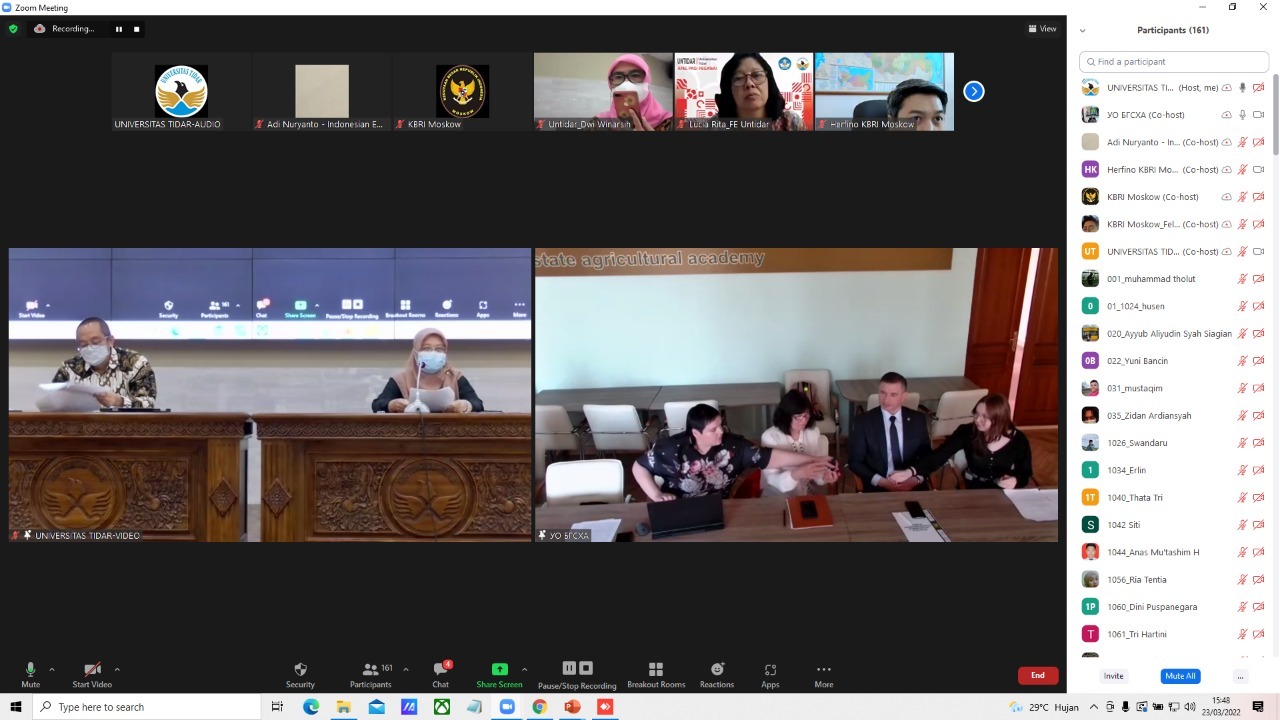Expand audio options arrow beside Mute
This screenshot has height=720, width=1280.
52,669
